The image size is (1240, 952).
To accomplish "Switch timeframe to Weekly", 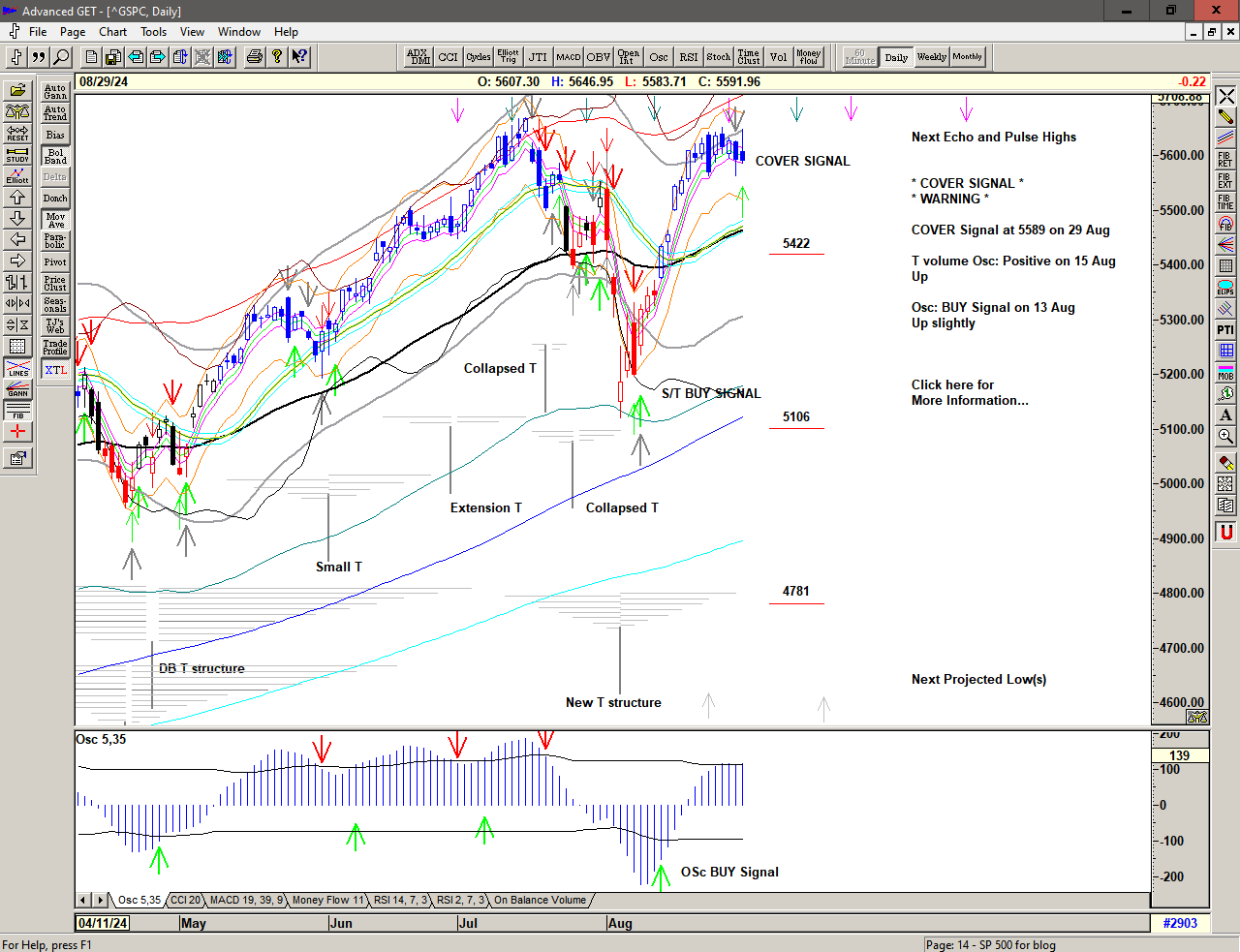I will pyautogui.click(x=931, y=57).
